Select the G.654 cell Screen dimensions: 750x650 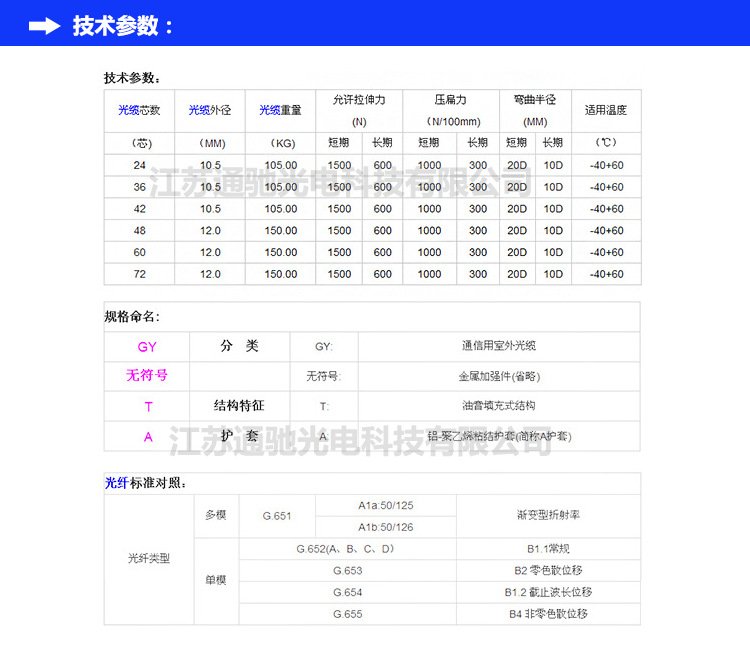pyautogui.click(x=348, y=593)
